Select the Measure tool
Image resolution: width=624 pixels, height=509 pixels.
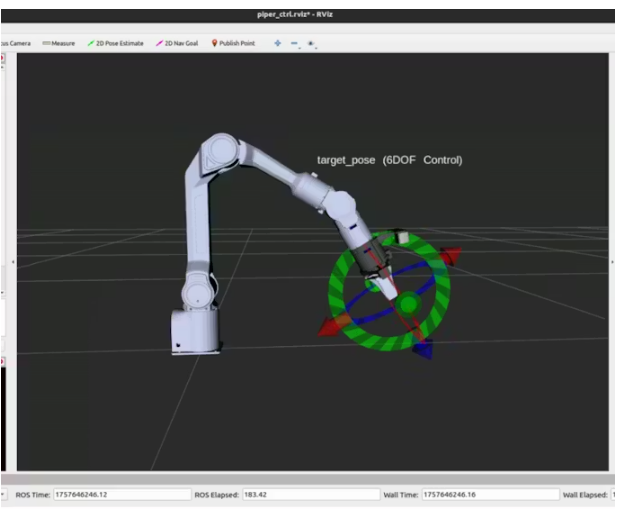[x=58, y=43]
